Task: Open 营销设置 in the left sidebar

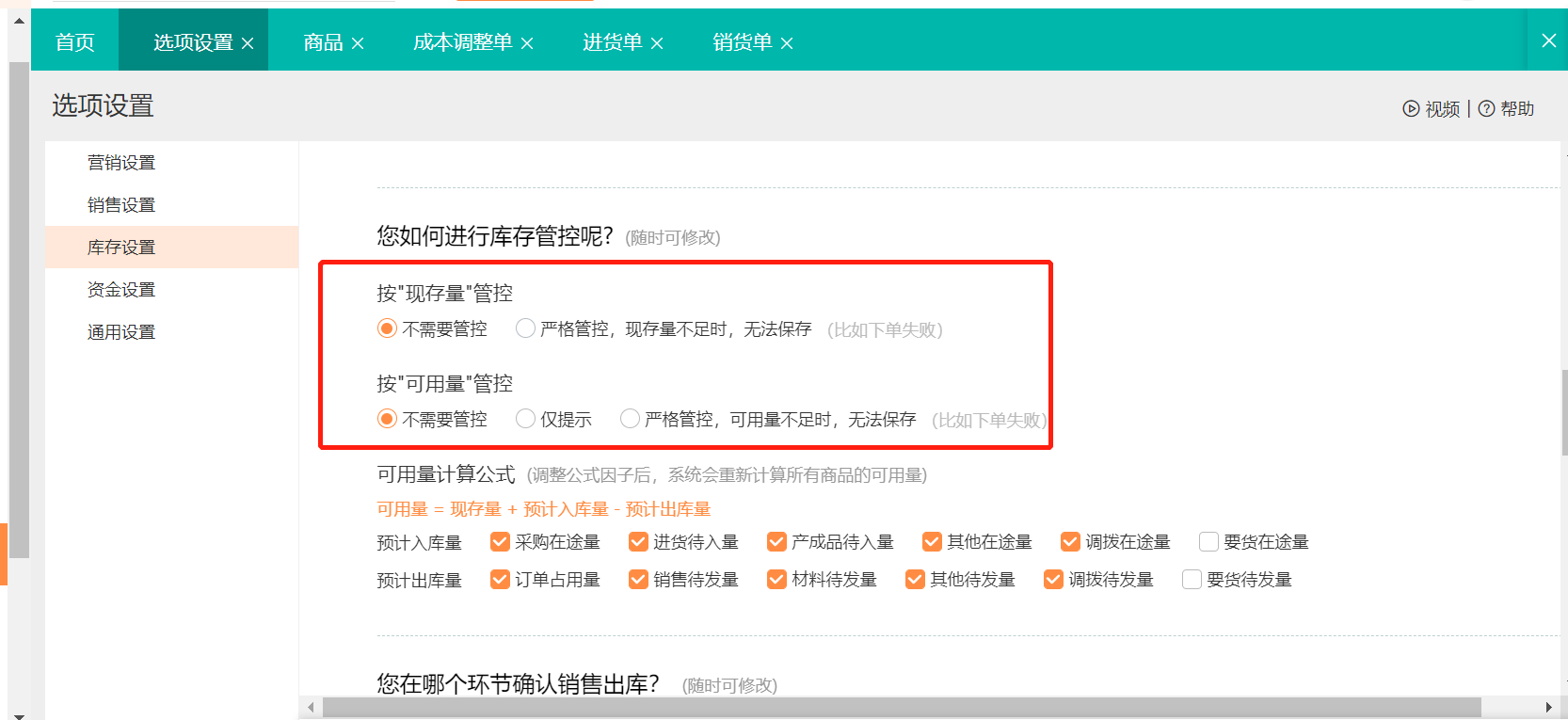Action: 121,163
